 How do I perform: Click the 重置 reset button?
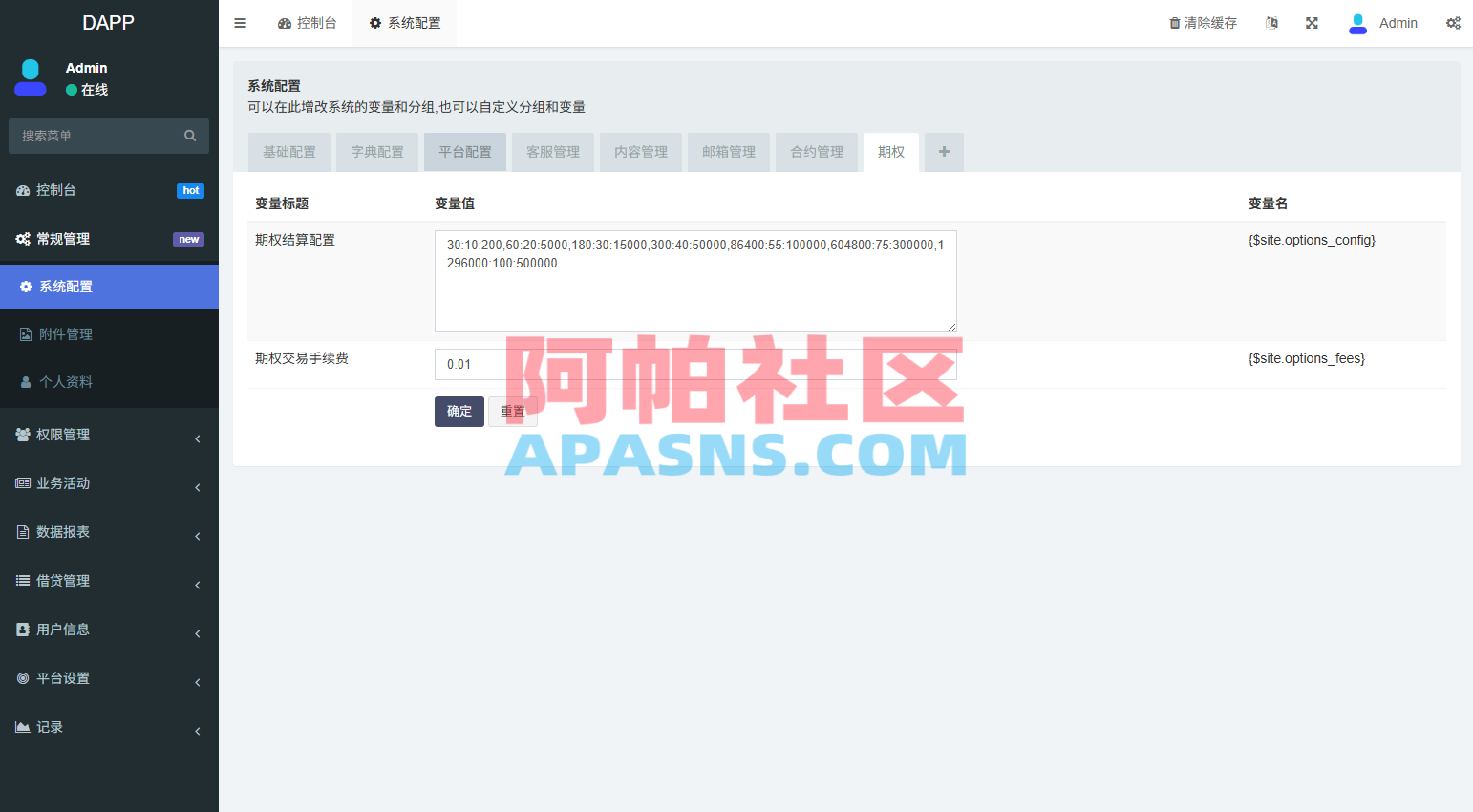[513, 412]
